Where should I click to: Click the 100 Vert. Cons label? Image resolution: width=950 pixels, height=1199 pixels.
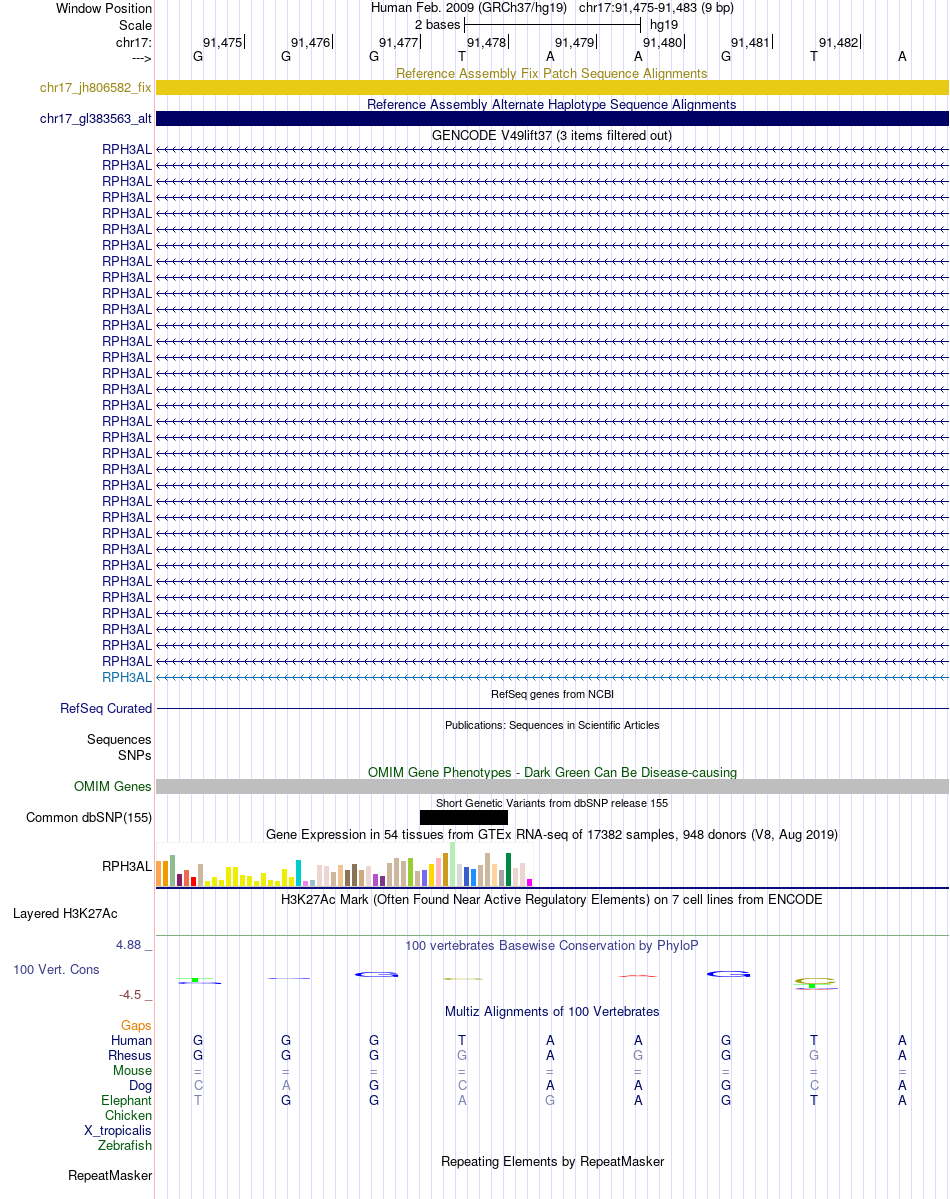coord(56,970)
